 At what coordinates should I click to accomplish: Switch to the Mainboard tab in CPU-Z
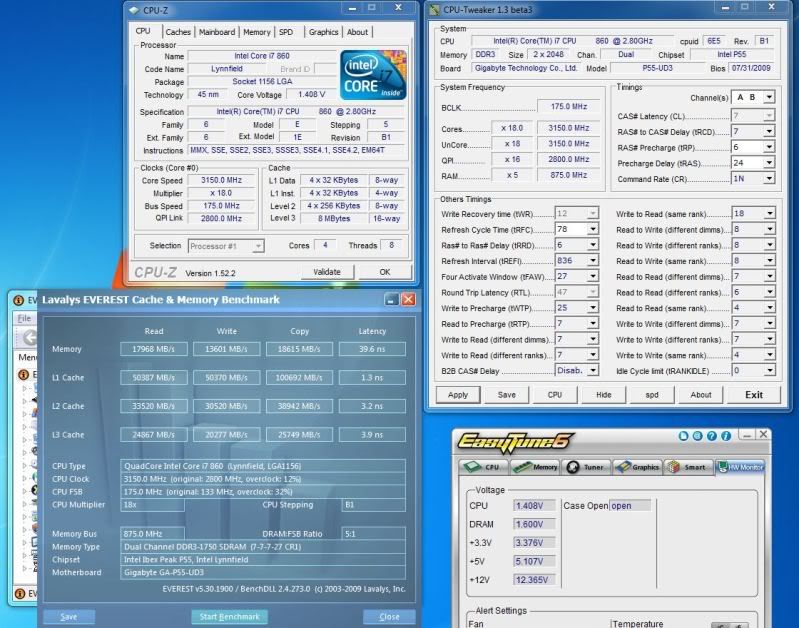coord(217,32)
